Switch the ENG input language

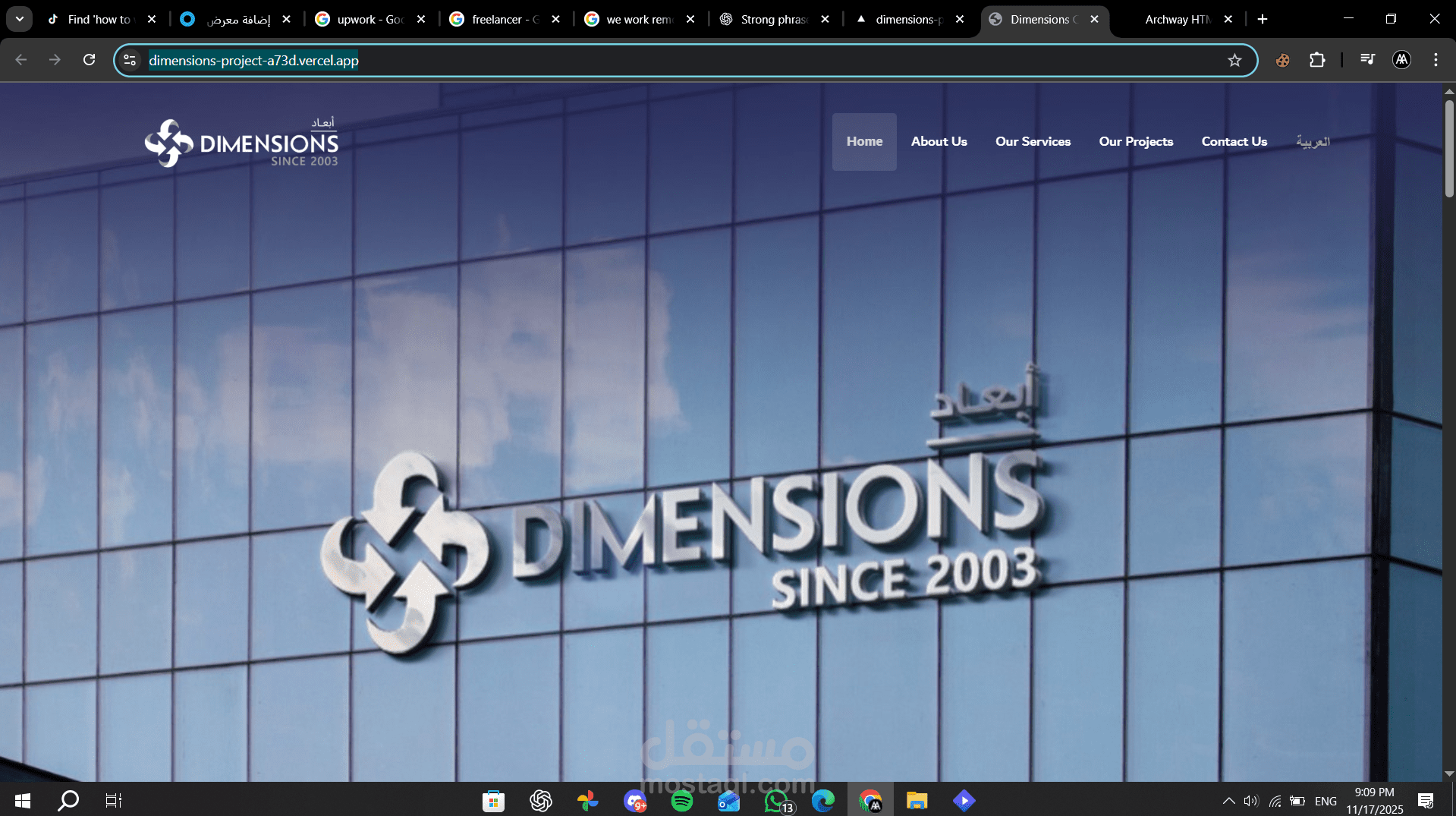click(x=1325, y=801)
